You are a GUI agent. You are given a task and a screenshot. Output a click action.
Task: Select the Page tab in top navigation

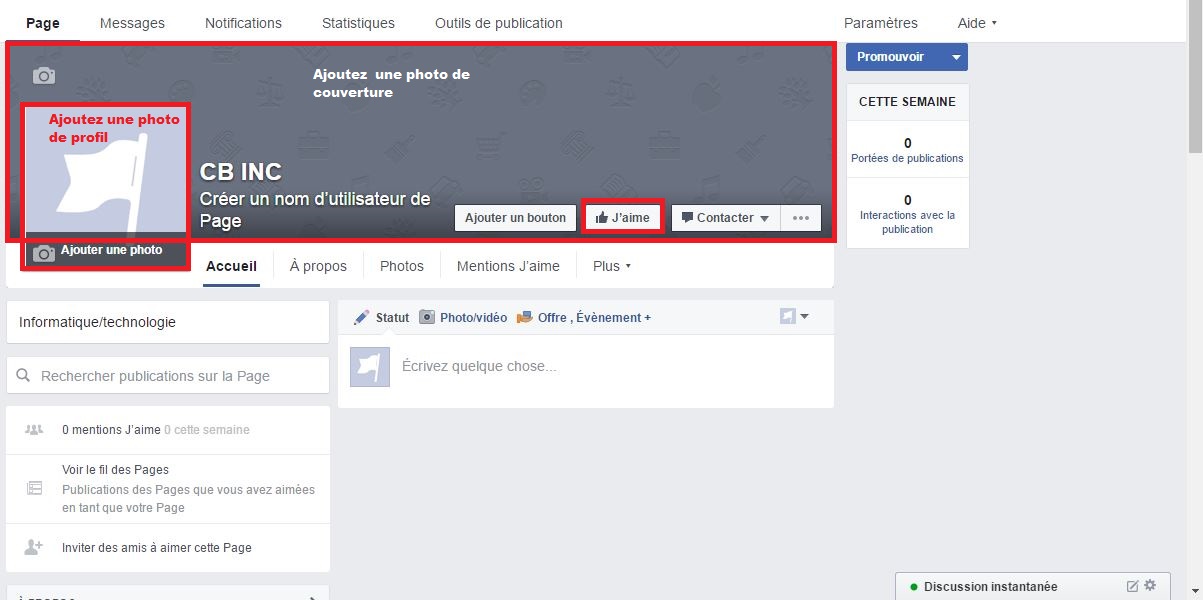tap(43, 23)
